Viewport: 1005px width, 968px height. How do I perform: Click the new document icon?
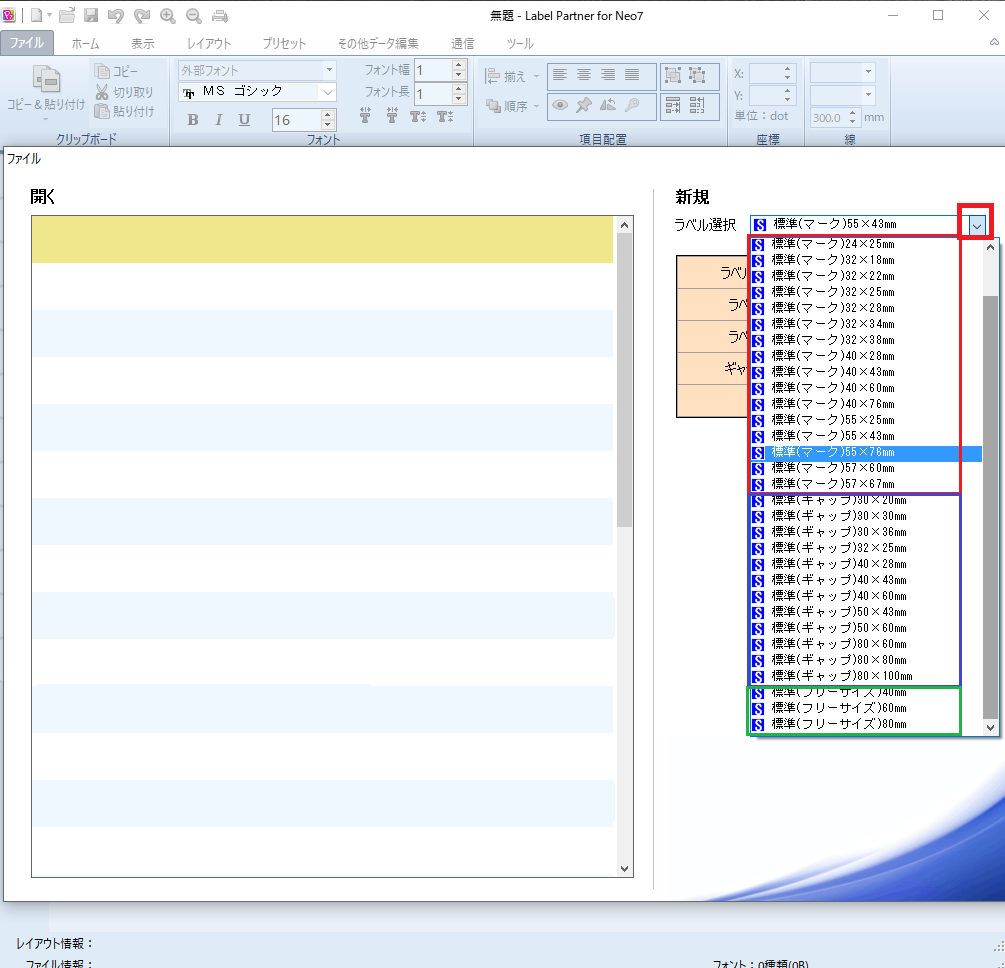click(36, 15)
